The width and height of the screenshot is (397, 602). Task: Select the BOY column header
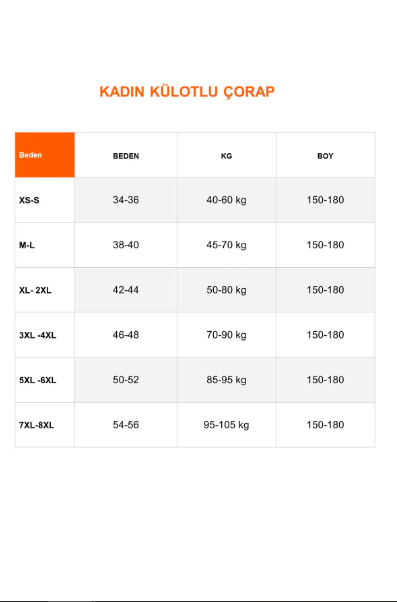325,156
